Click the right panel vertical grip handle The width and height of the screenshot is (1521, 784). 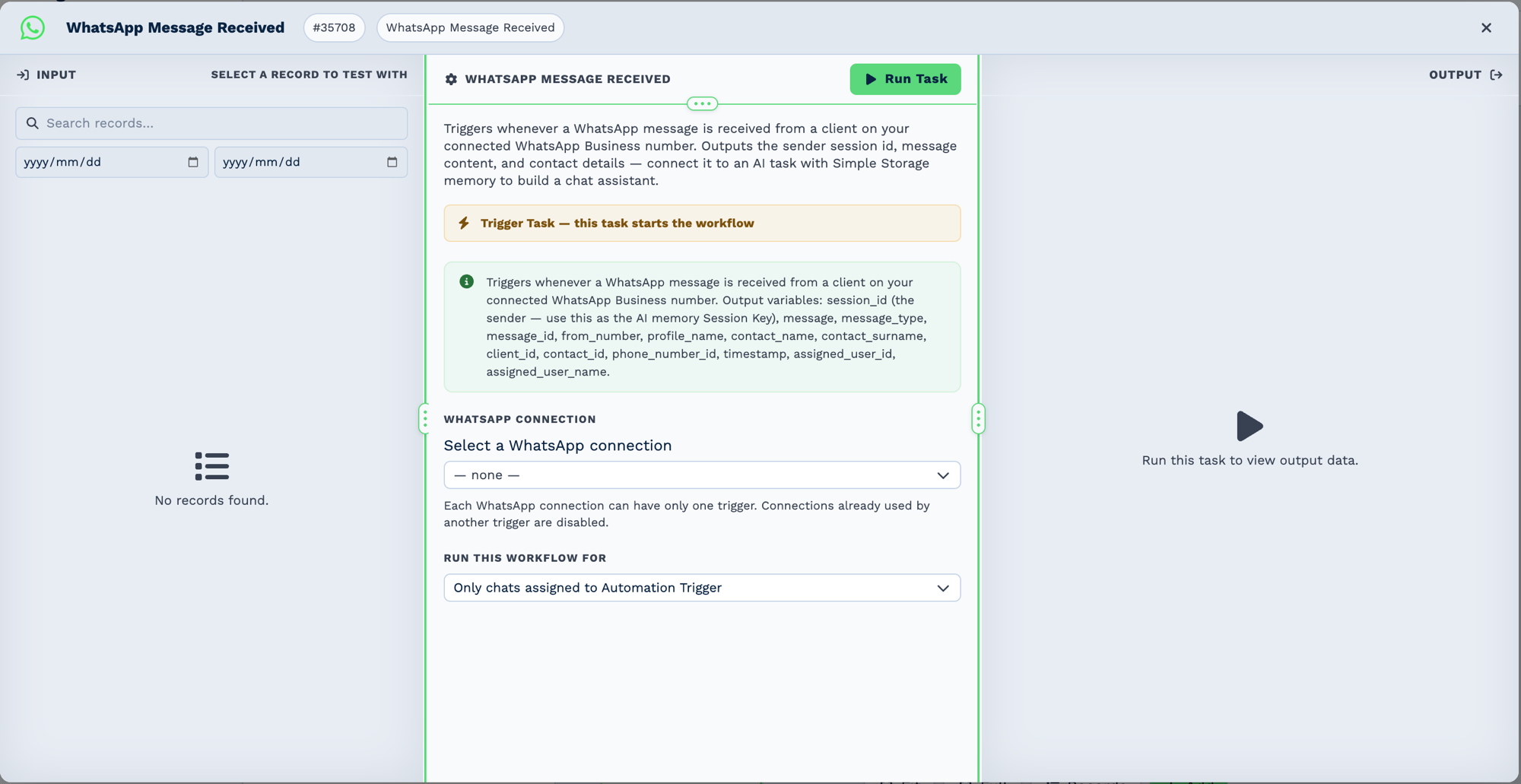[x=978, y=418]
